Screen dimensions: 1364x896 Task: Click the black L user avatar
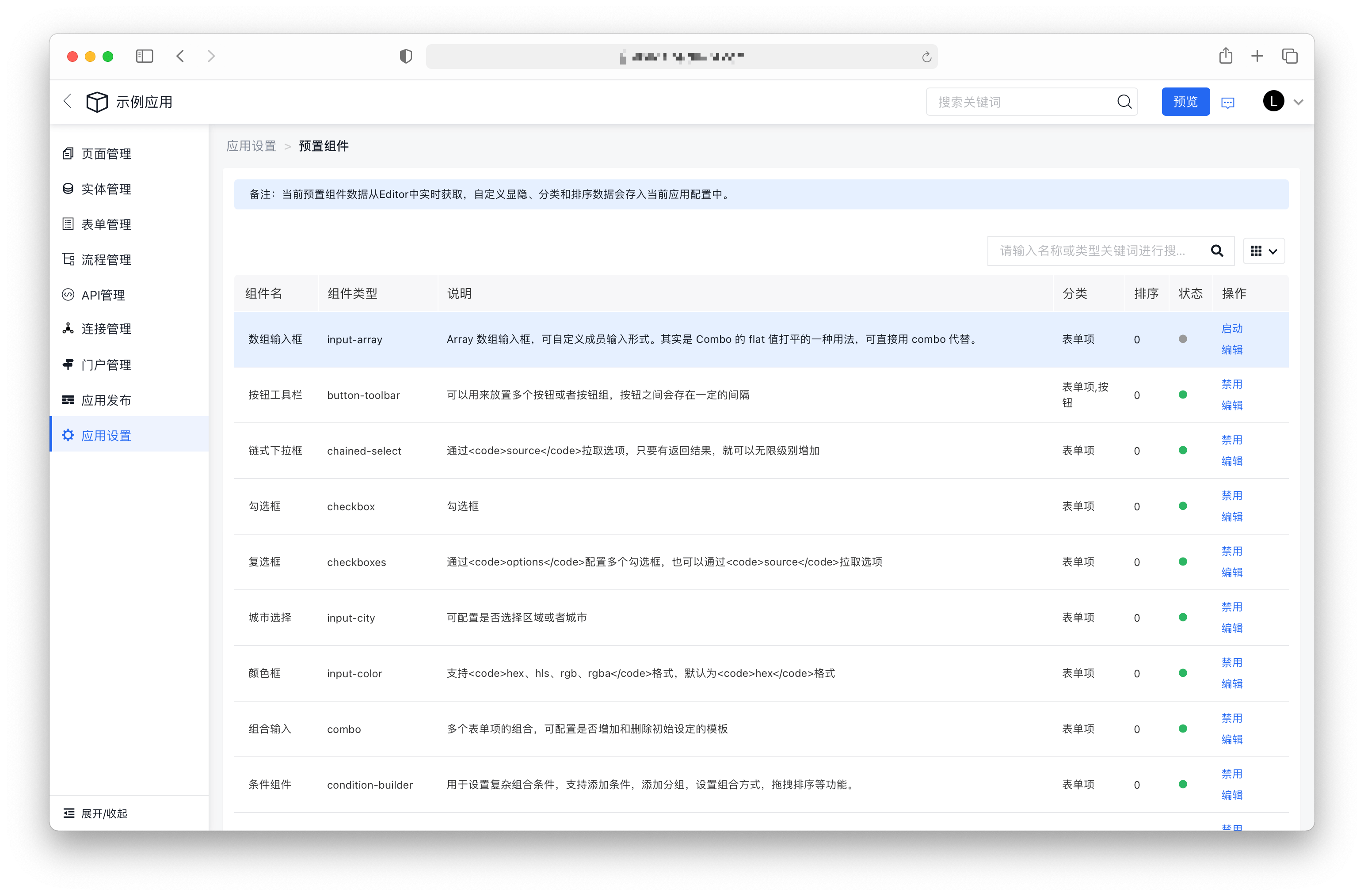[x=1273, y=102]
